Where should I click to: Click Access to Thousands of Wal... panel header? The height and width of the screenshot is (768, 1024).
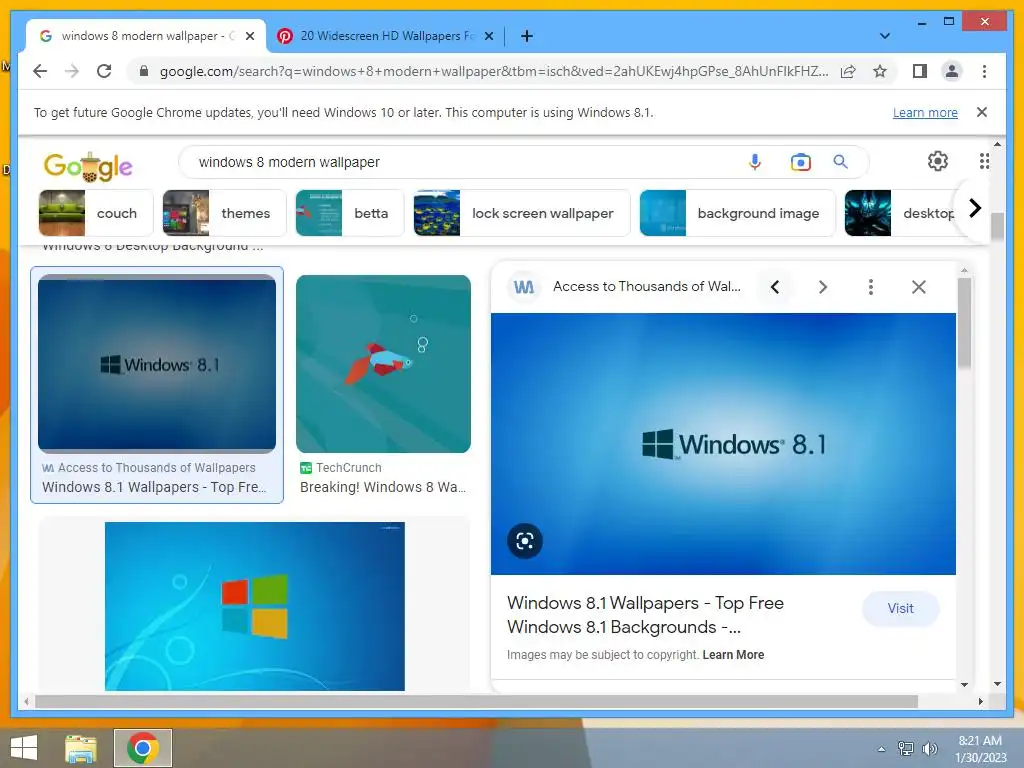click(x=647, y=287)
